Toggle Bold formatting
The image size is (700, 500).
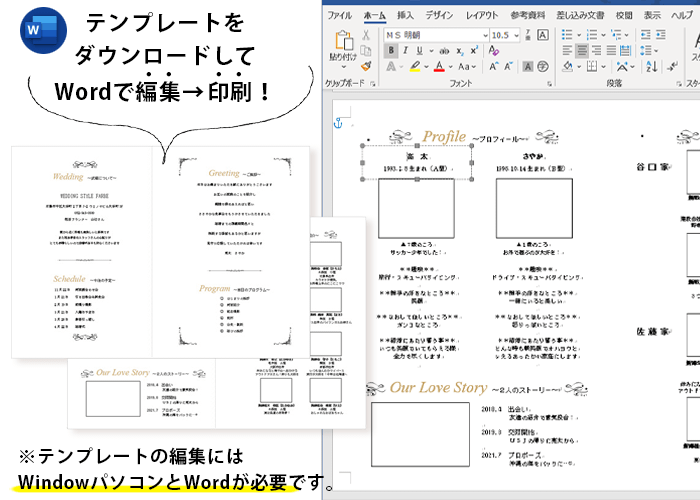tap(392, 50)
